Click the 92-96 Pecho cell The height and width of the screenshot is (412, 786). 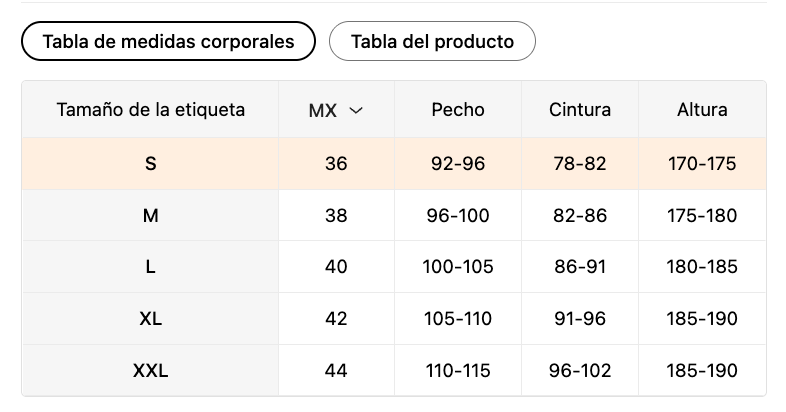pyautogui.click(x=458, y=163)
